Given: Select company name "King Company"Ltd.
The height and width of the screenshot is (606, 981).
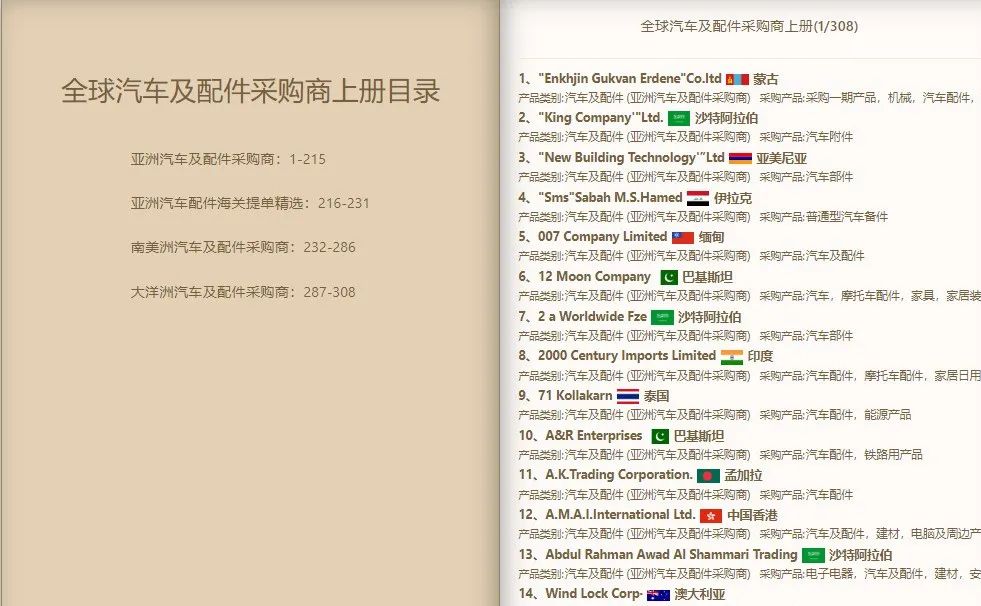Looking at the screenshot, I should pos(601,118).
